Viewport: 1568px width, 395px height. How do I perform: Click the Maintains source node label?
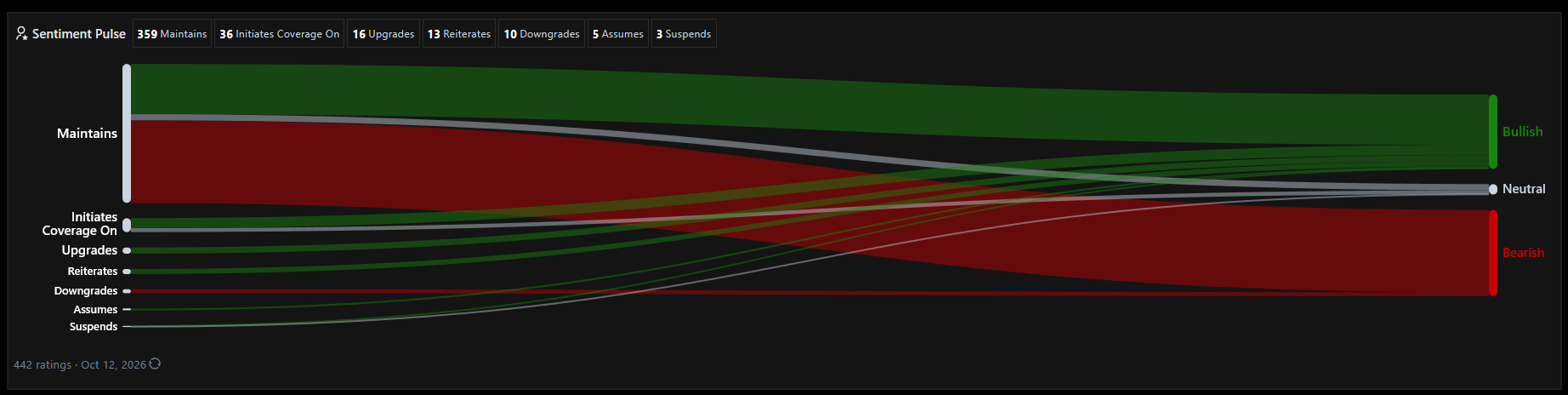[87, 133]
